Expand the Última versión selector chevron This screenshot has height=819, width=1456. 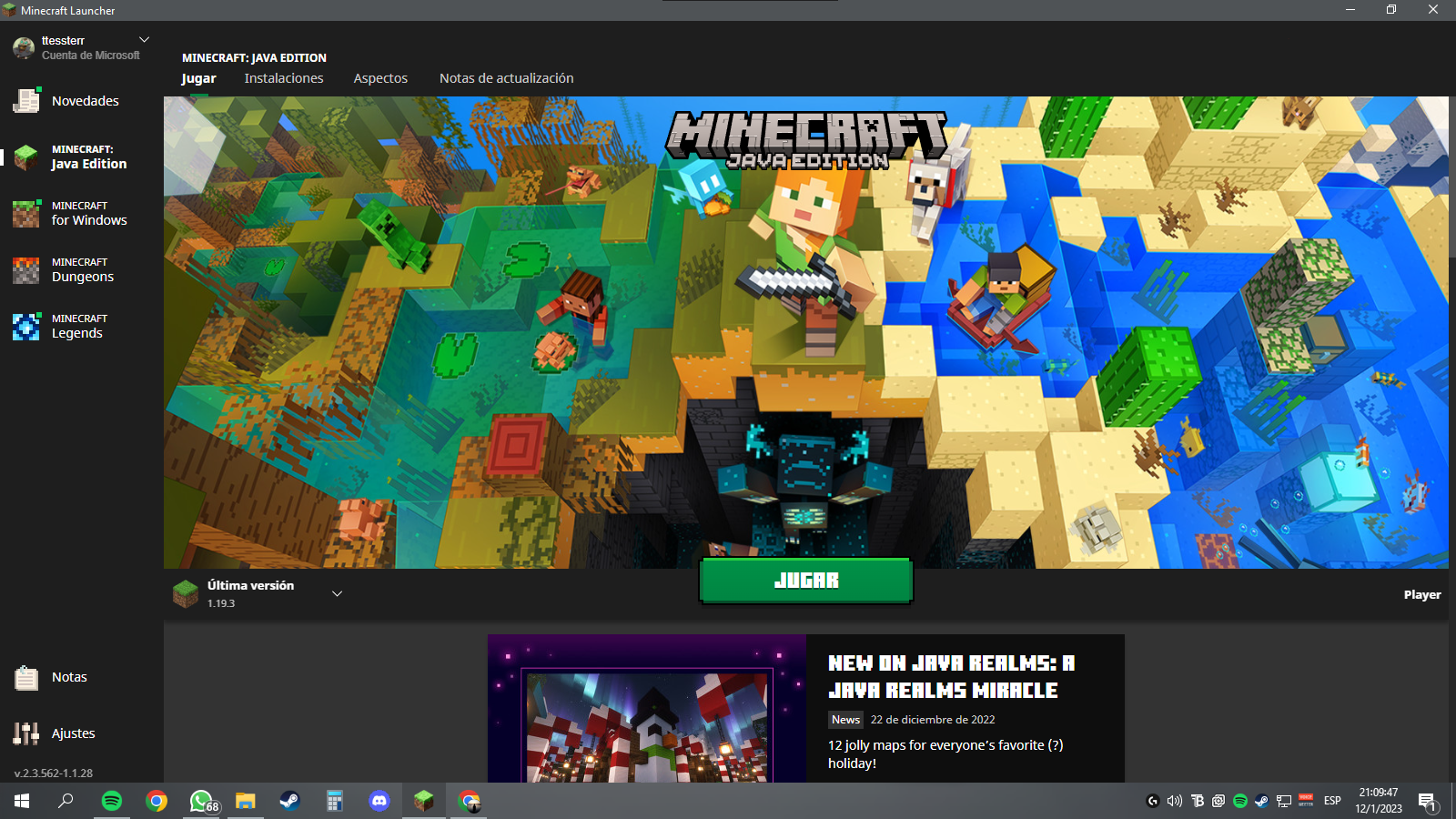(x=337, y=594)
